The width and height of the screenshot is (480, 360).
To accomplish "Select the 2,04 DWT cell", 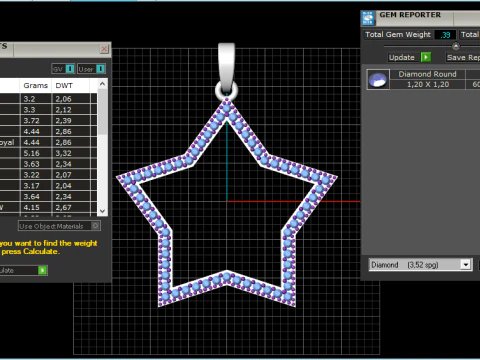I will click(x=71, y=185).
